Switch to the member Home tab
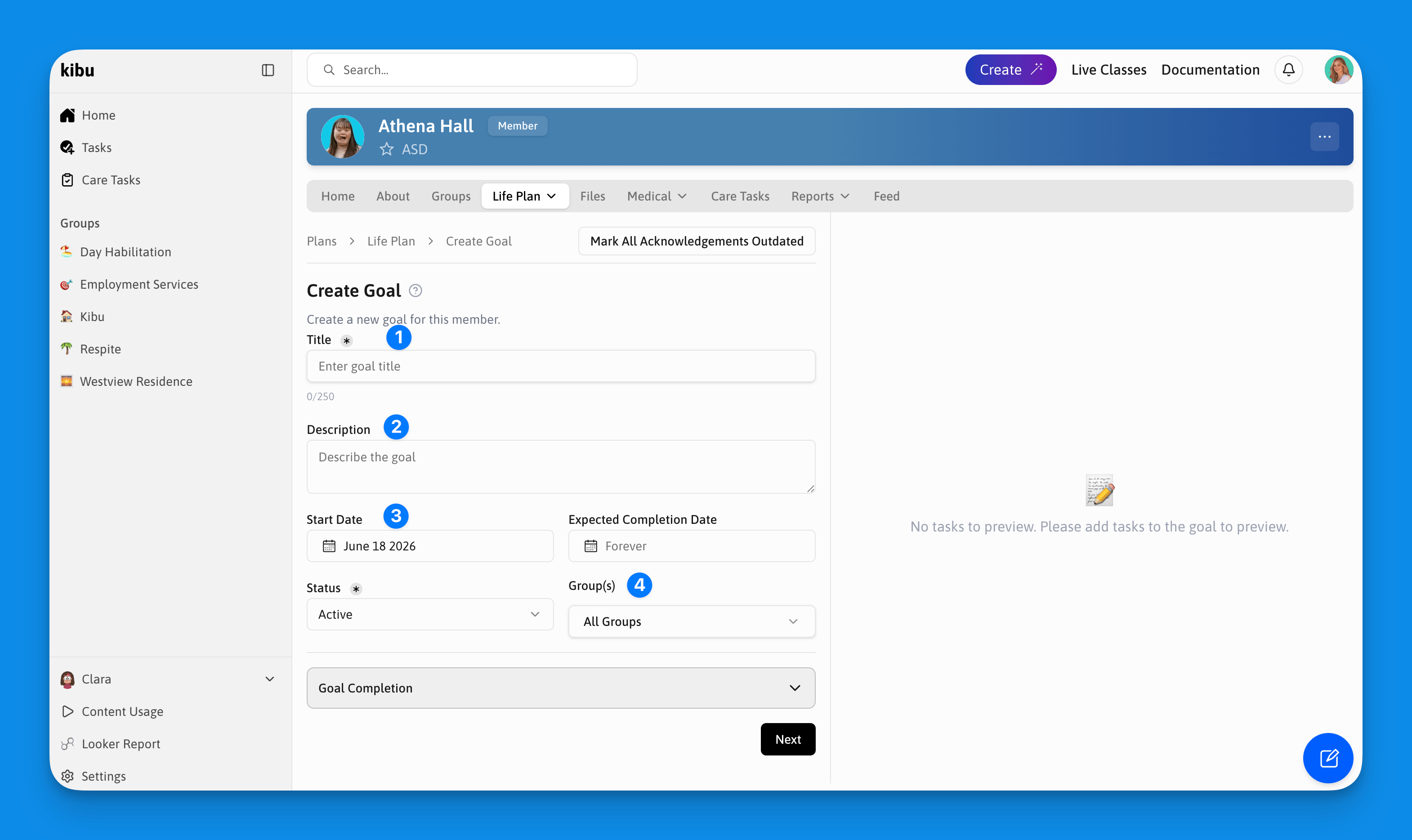Image resolution: width=1412 pixels, height=840 pixels. (338, 196)
